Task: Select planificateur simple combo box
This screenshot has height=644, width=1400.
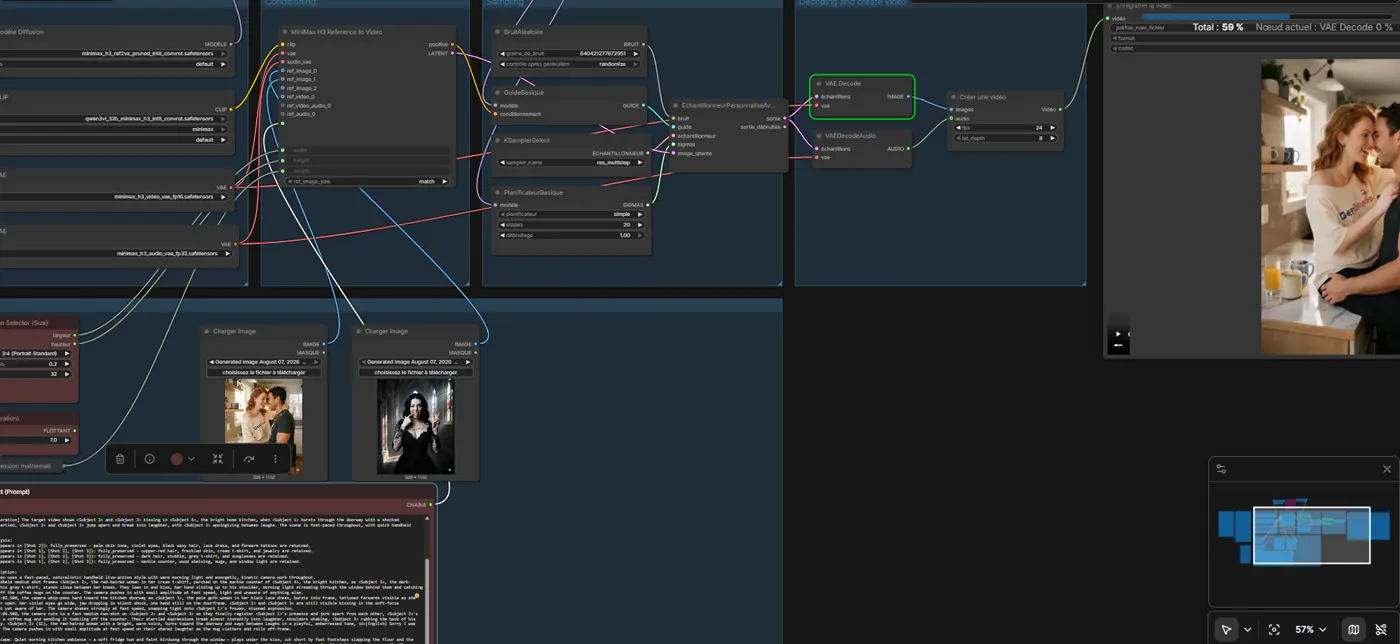Action: pos(571,214)
